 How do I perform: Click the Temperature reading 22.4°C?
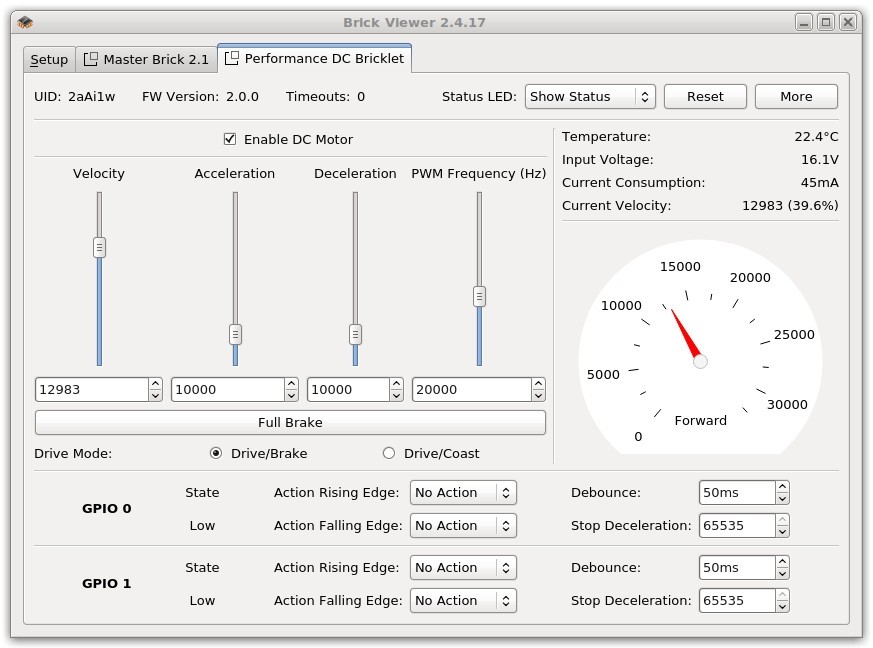coord(816,136)
